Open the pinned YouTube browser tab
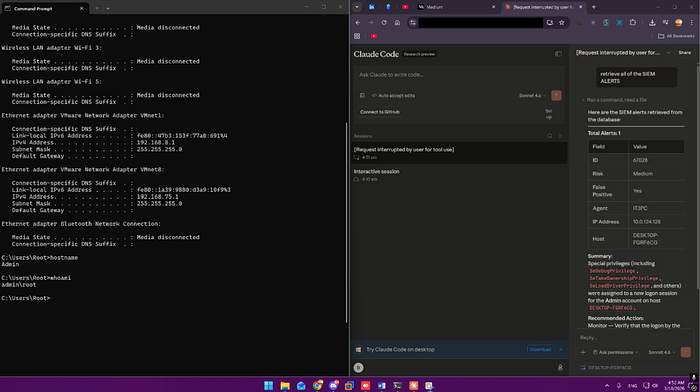 click(405, 7)
